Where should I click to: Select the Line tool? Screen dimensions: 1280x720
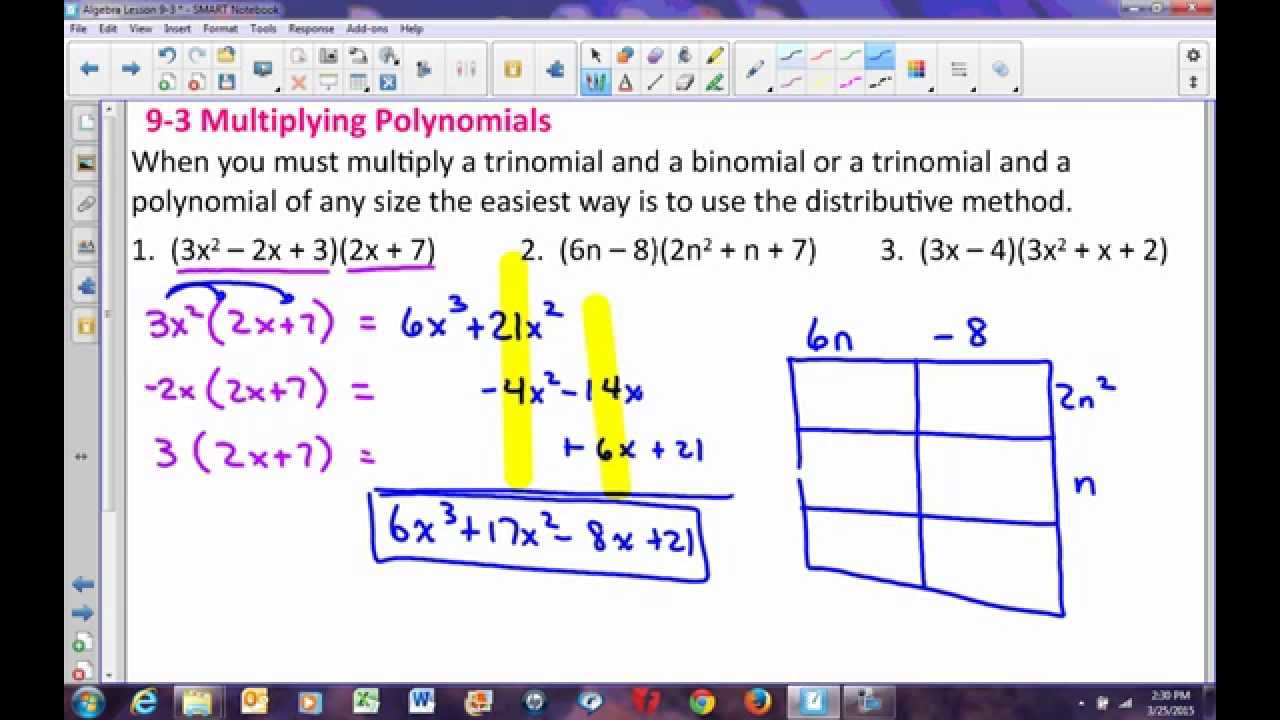(656, 83)
